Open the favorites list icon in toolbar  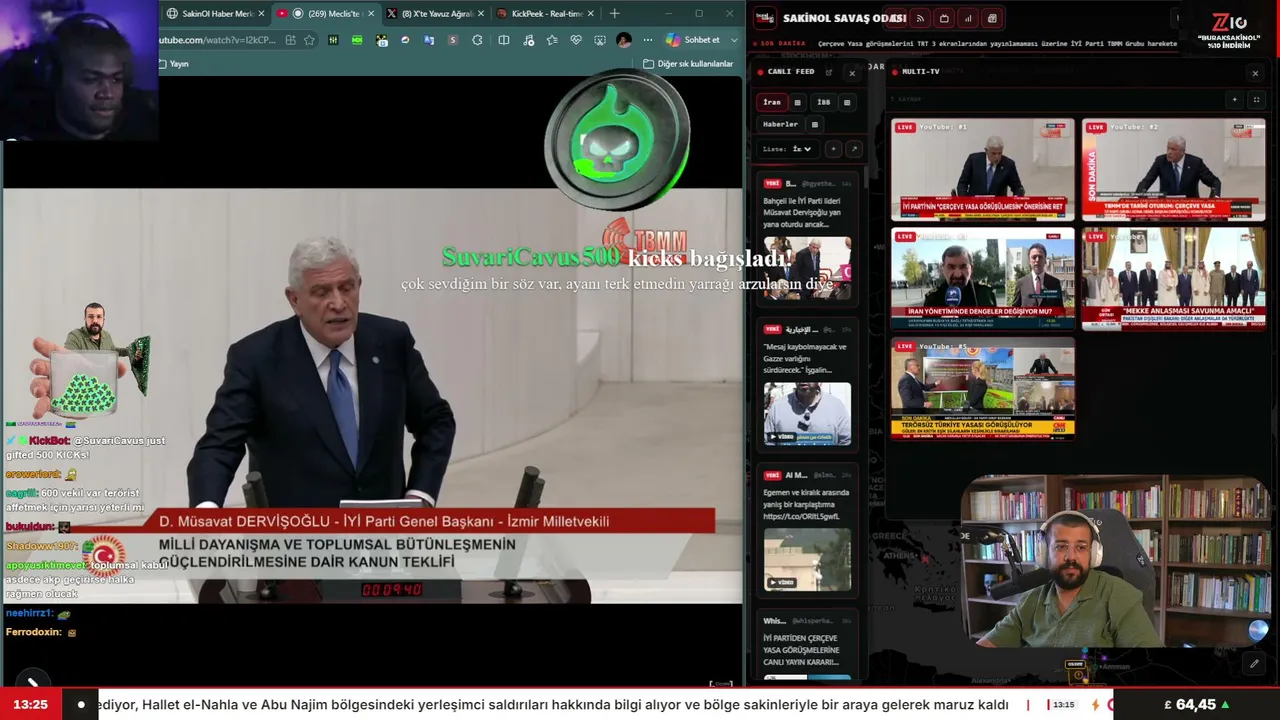[x=552, y=40]
